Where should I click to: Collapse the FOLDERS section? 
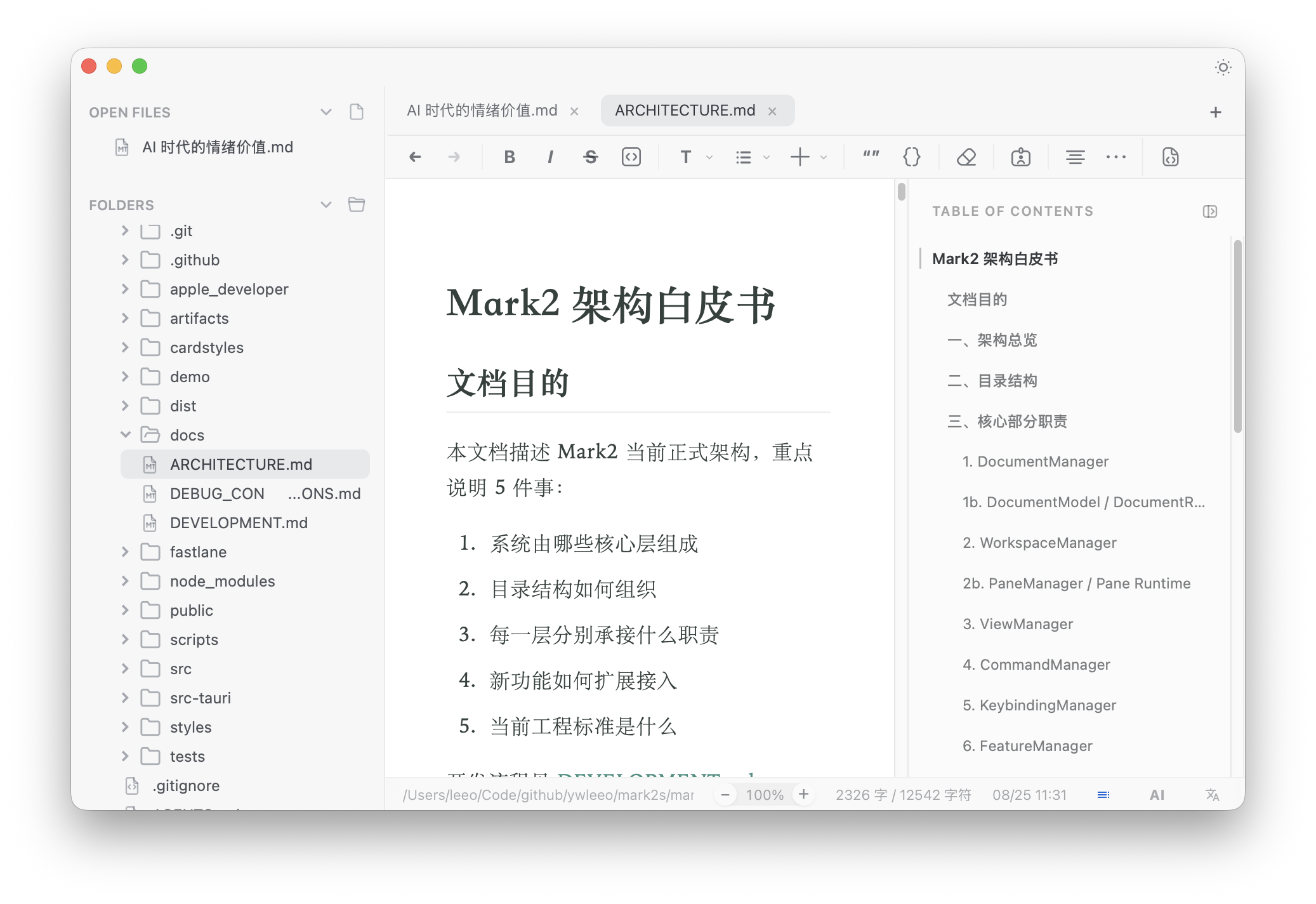tap(326, 204)
